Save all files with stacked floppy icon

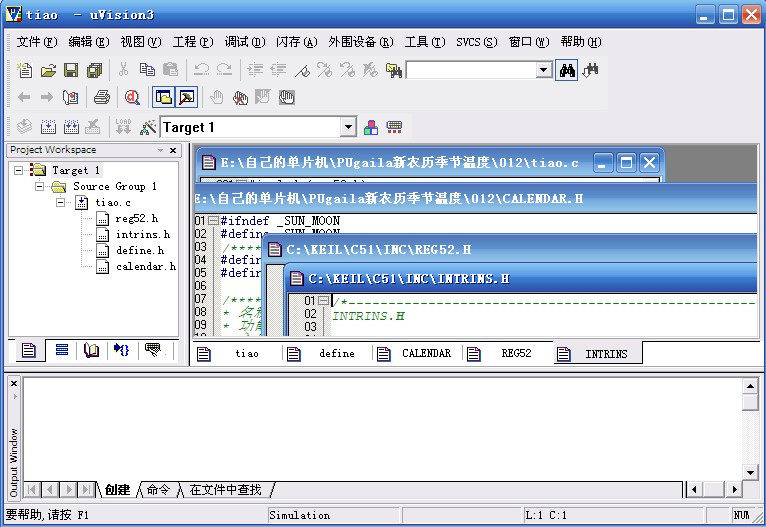pos(94,70)
